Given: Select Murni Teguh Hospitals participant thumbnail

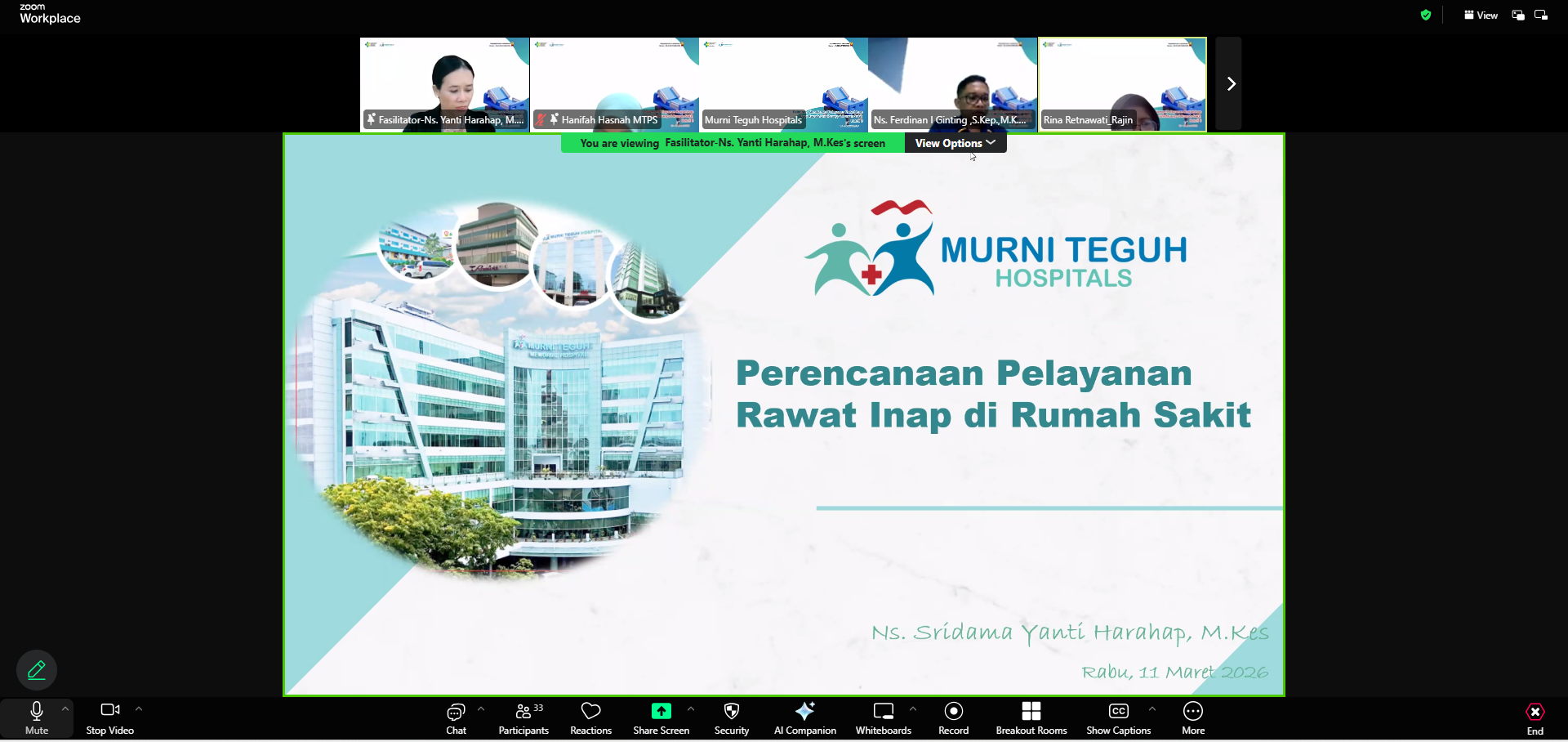Looking at the screenshot, I should 783,83.
